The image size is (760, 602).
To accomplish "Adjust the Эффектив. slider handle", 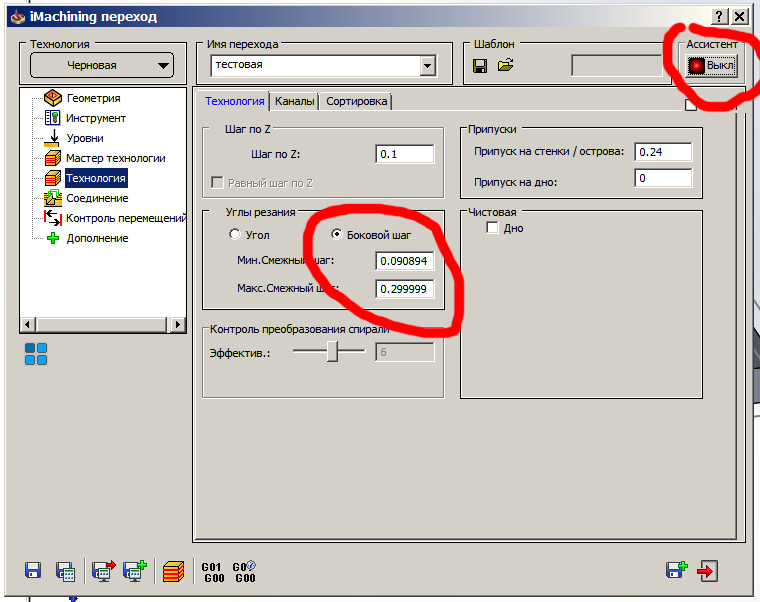I will [x=332, y=351].
